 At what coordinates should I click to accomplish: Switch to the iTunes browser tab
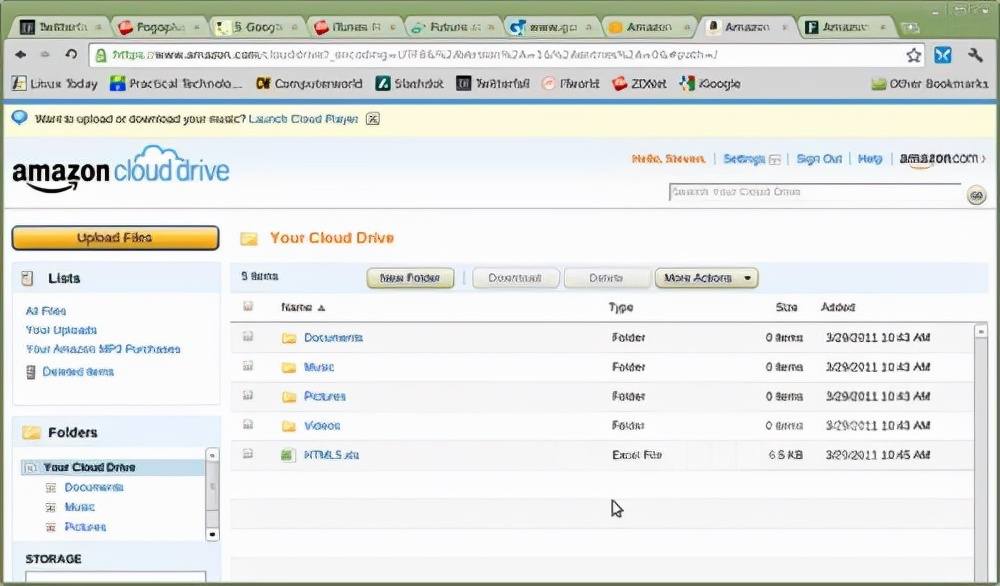click(x=356, y=27)
